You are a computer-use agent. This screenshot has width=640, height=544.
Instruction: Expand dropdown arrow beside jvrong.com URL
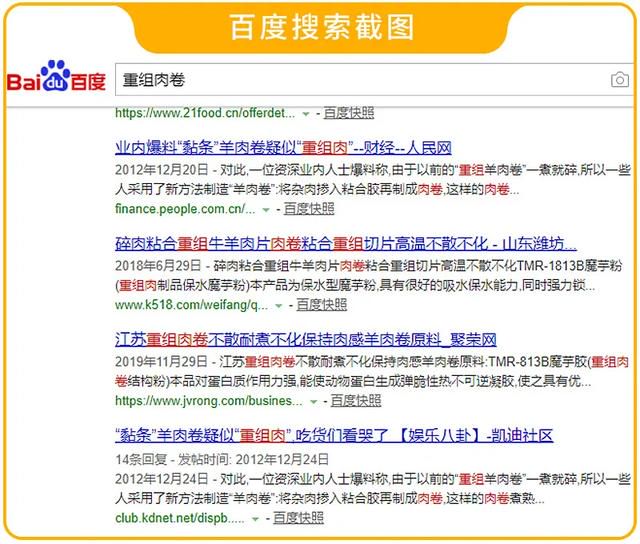(313, 402)
